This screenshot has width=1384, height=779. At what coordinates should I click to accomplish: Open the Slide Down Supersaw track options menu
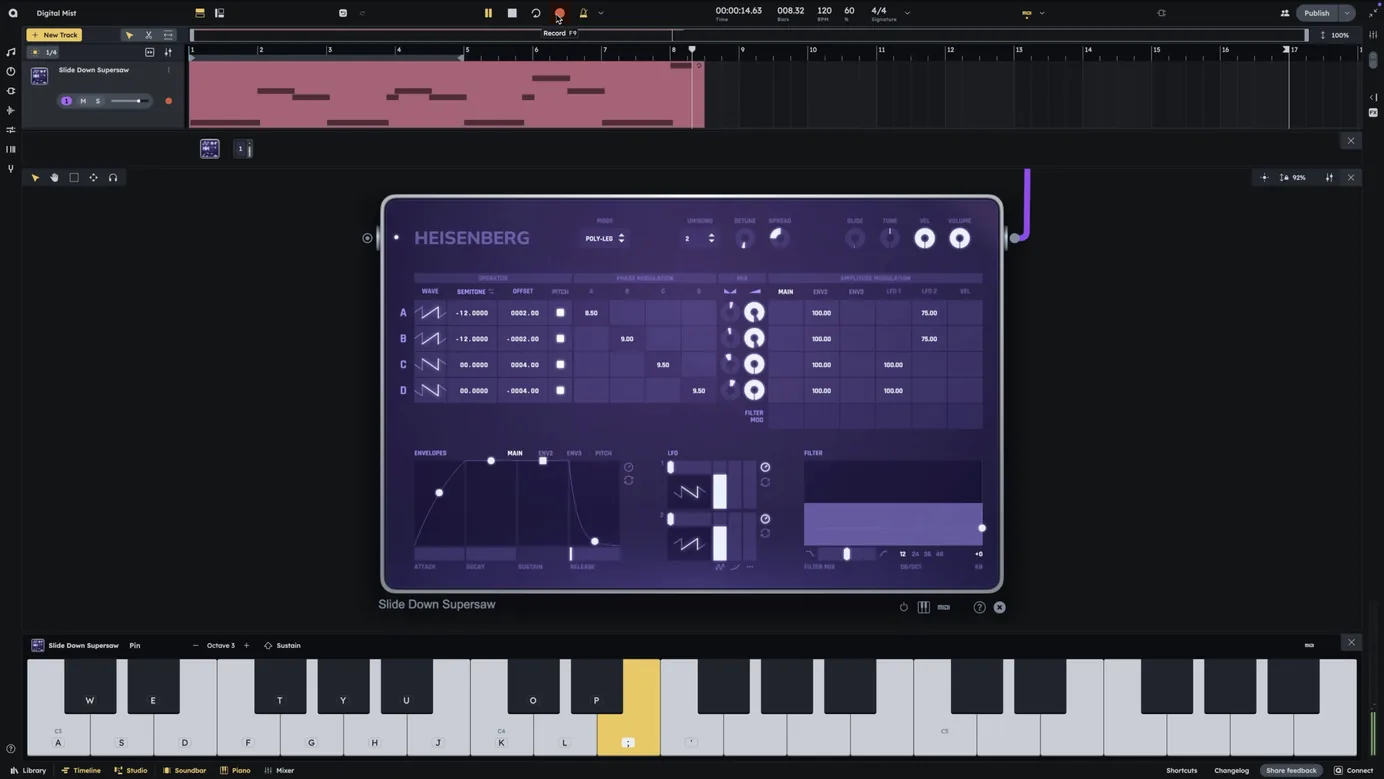168,70
